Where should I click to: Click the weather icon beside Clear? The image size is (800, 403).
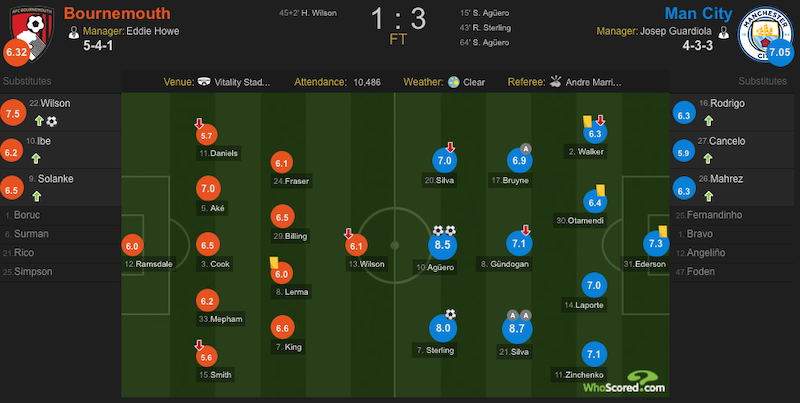[454, 82]
